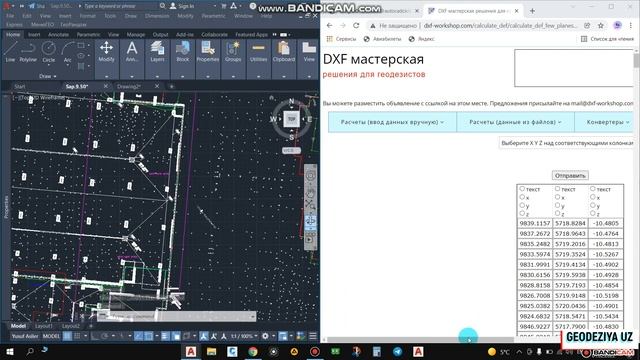The height and width of the screenshot is (360, 640).
Task: Open the Drawing2 document tab
Action: 129,87
